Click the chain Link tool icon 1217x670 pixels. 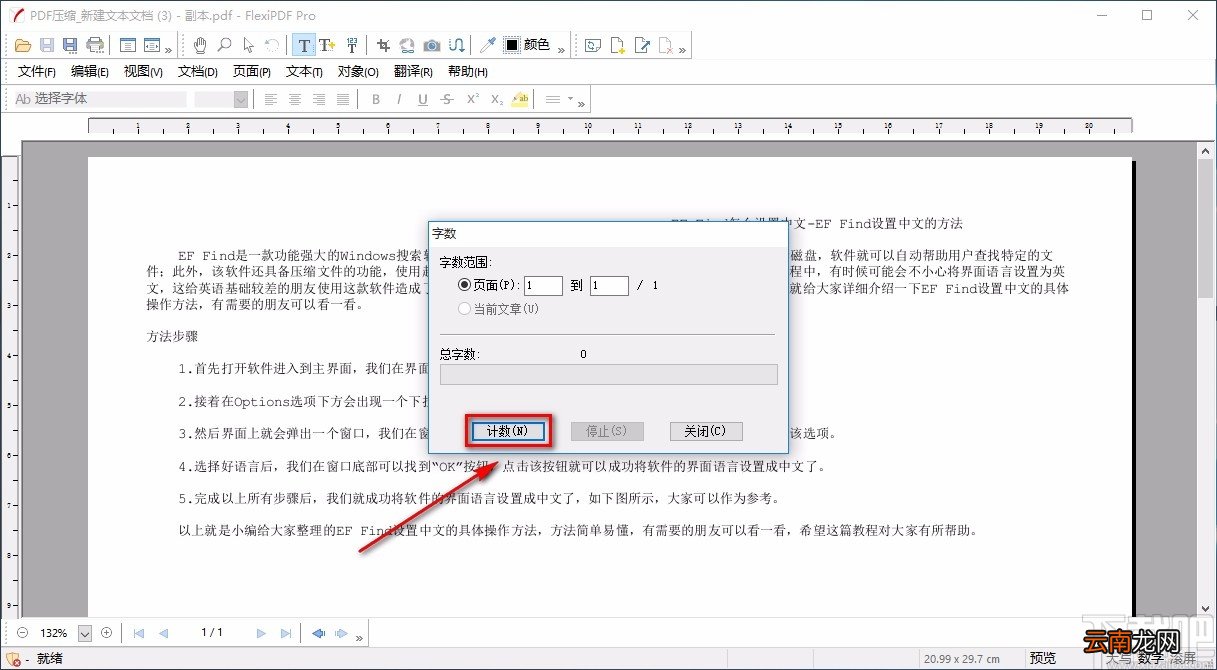click(x=407, y=45)
